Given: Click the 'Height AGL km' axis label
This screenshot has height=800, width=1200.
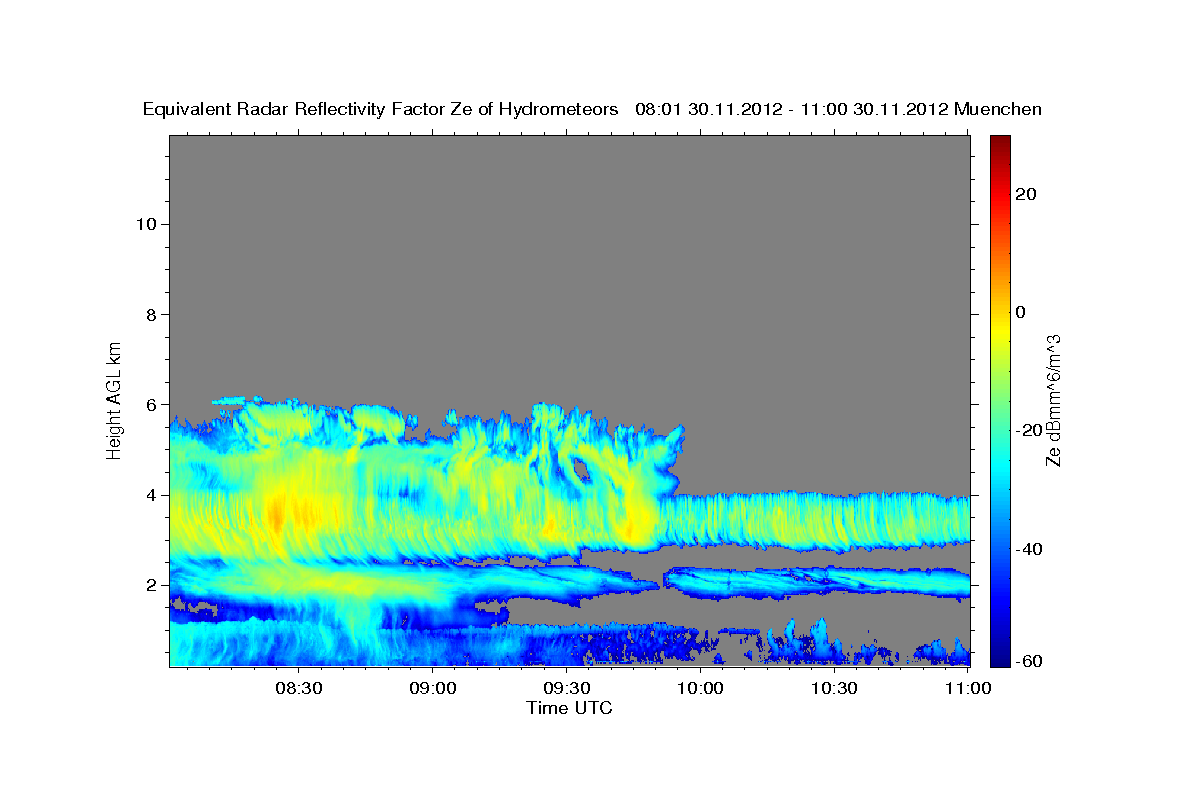Looking at the screenshot, I should tap(115, 400).
